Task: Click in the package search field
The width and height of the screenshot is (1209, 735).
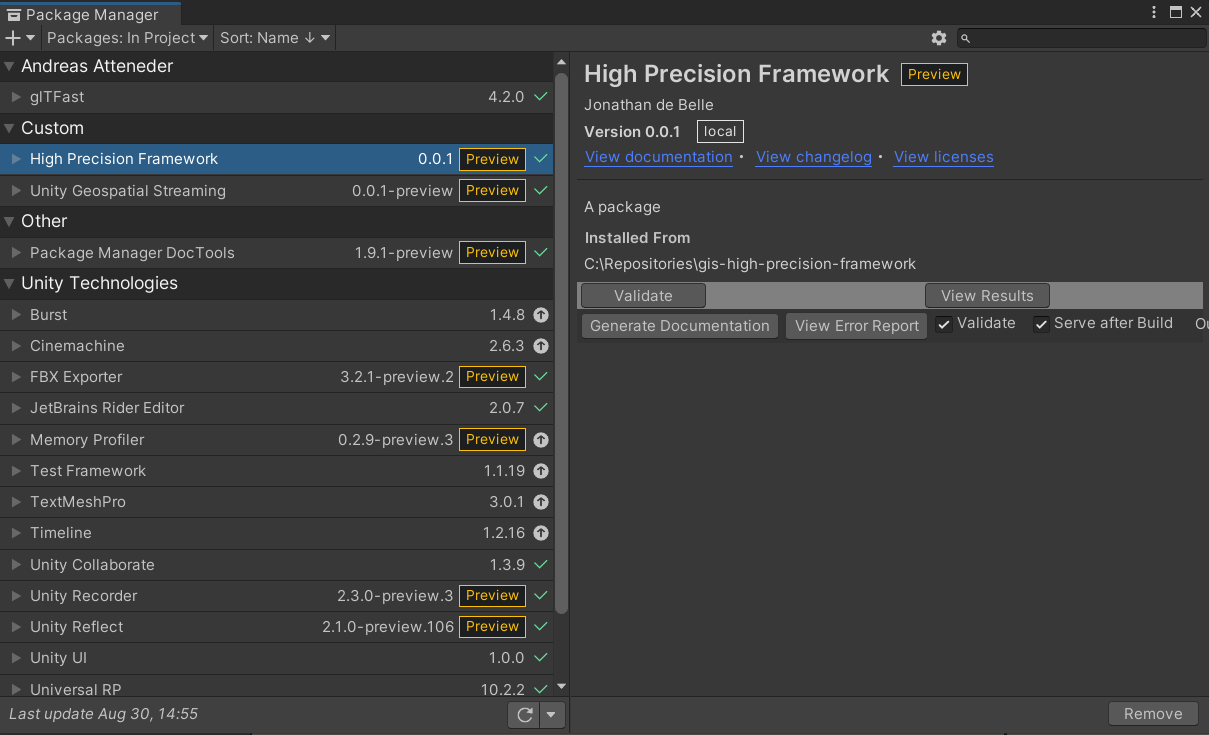Action: [x=1081, y=38]
